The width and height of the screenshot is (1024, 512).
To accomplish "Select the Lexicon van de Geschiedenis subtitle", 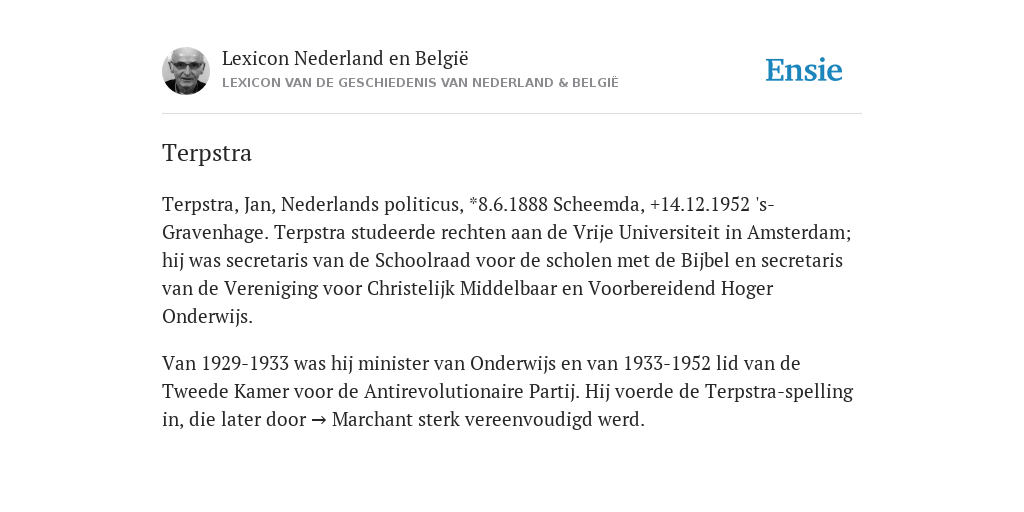I will [420, 83].
